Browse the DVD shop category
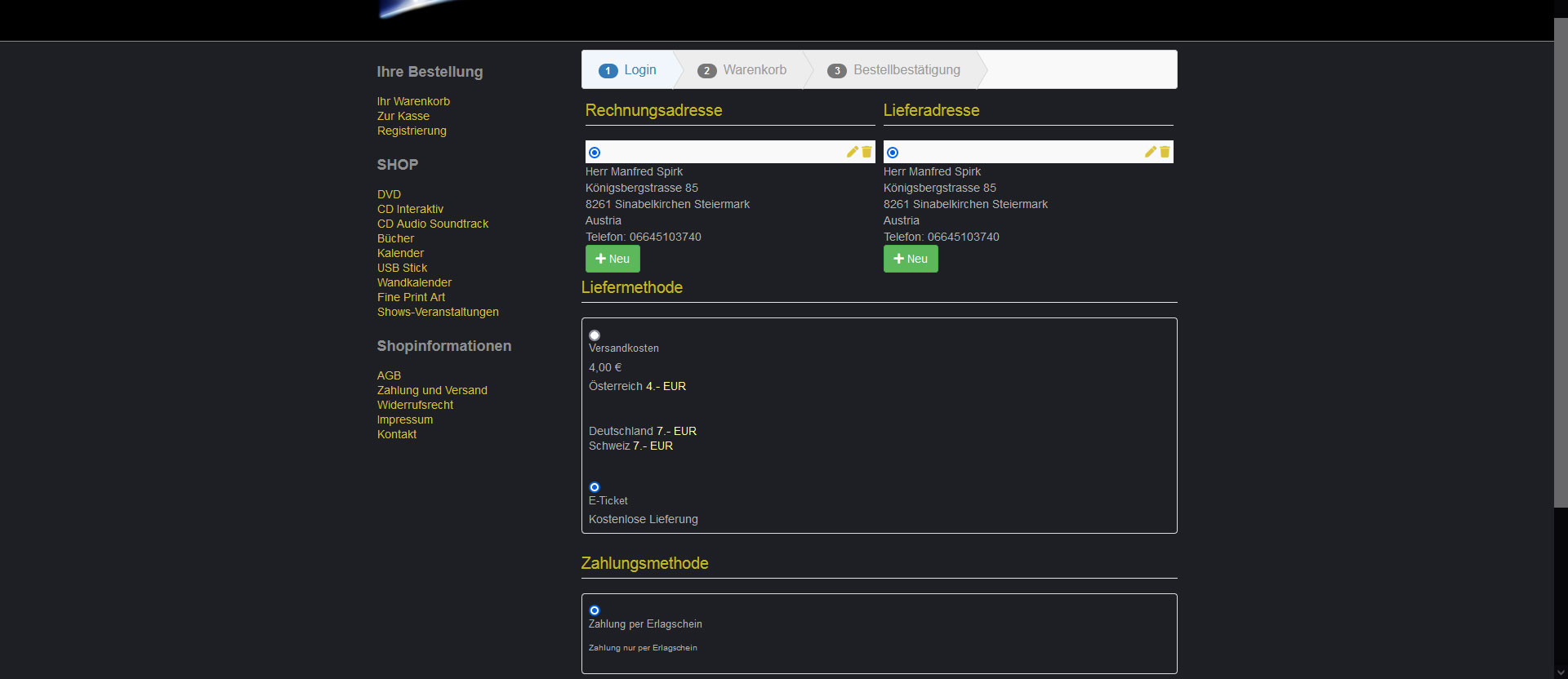 [389, 194]
